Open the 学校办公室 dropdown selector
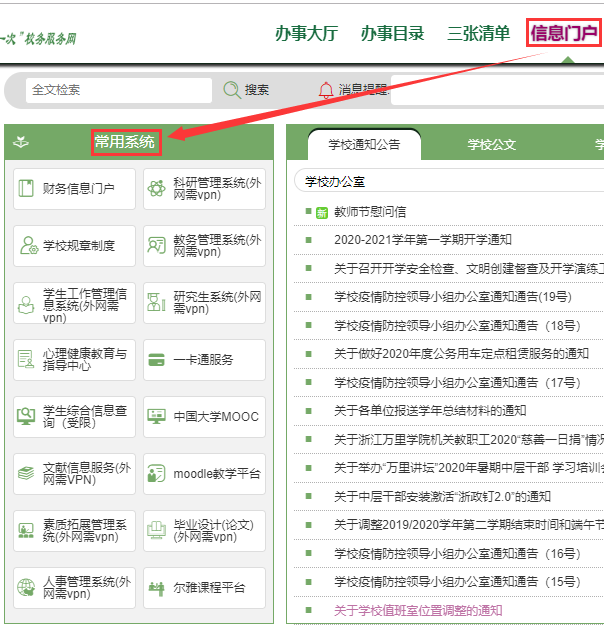Viewport: 604px width, 629px height. (449, 181)
